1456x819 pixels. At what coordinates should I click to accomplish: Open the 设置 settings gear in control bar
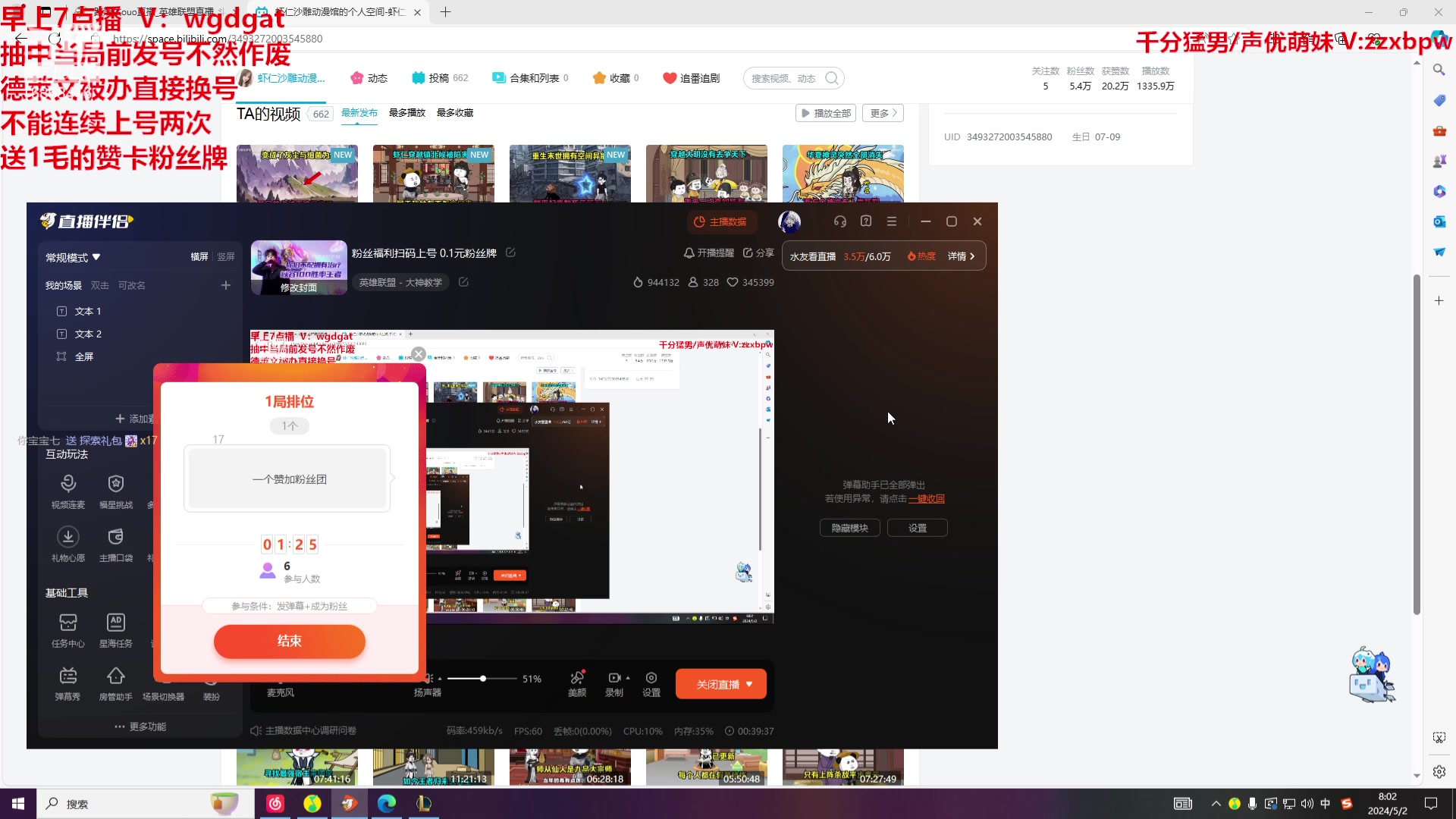point(651,683)
